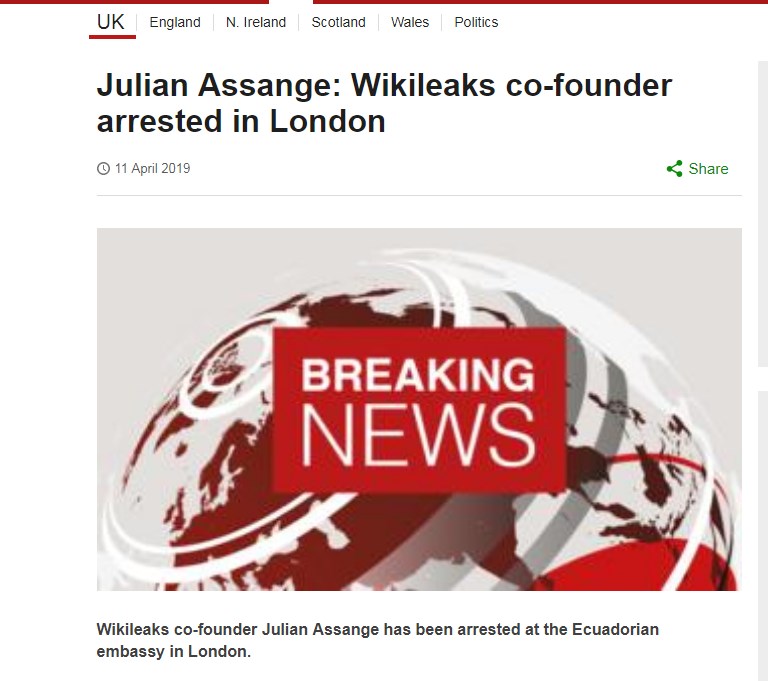768x681 pixels.
Task: Click the word Wikileaks in the headline
Action: (x=423, y=85)
